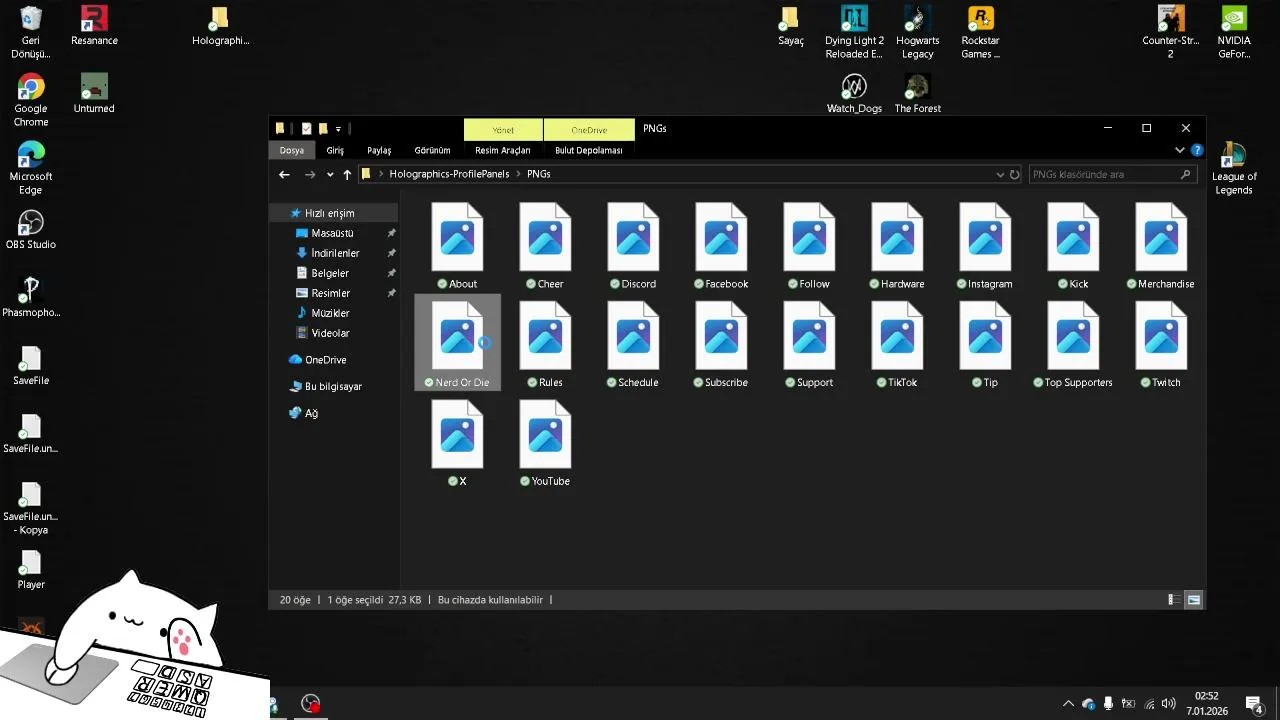Open Masaüstü in the navigation pane

[x=332, y=233]
